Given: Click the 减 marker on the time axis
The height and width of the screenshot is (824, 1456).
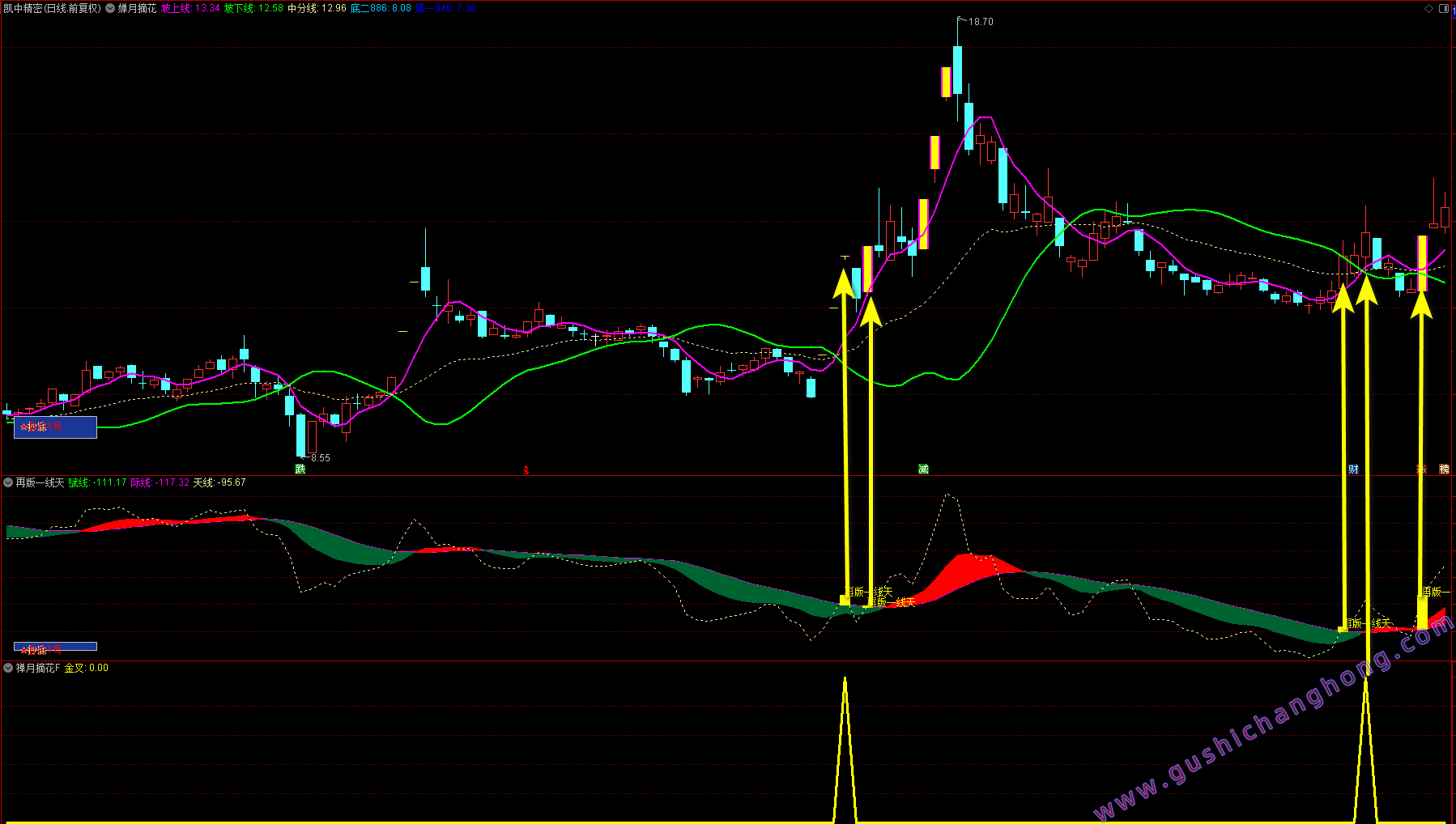Looking at the screenshot, I should point(923,469).
